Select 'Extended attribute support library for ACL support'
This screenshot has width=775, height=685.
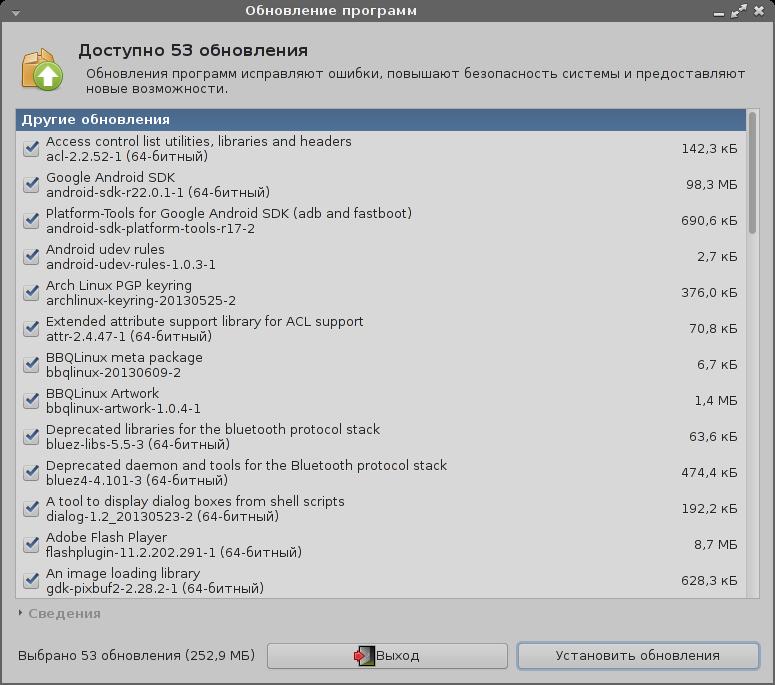205,322
